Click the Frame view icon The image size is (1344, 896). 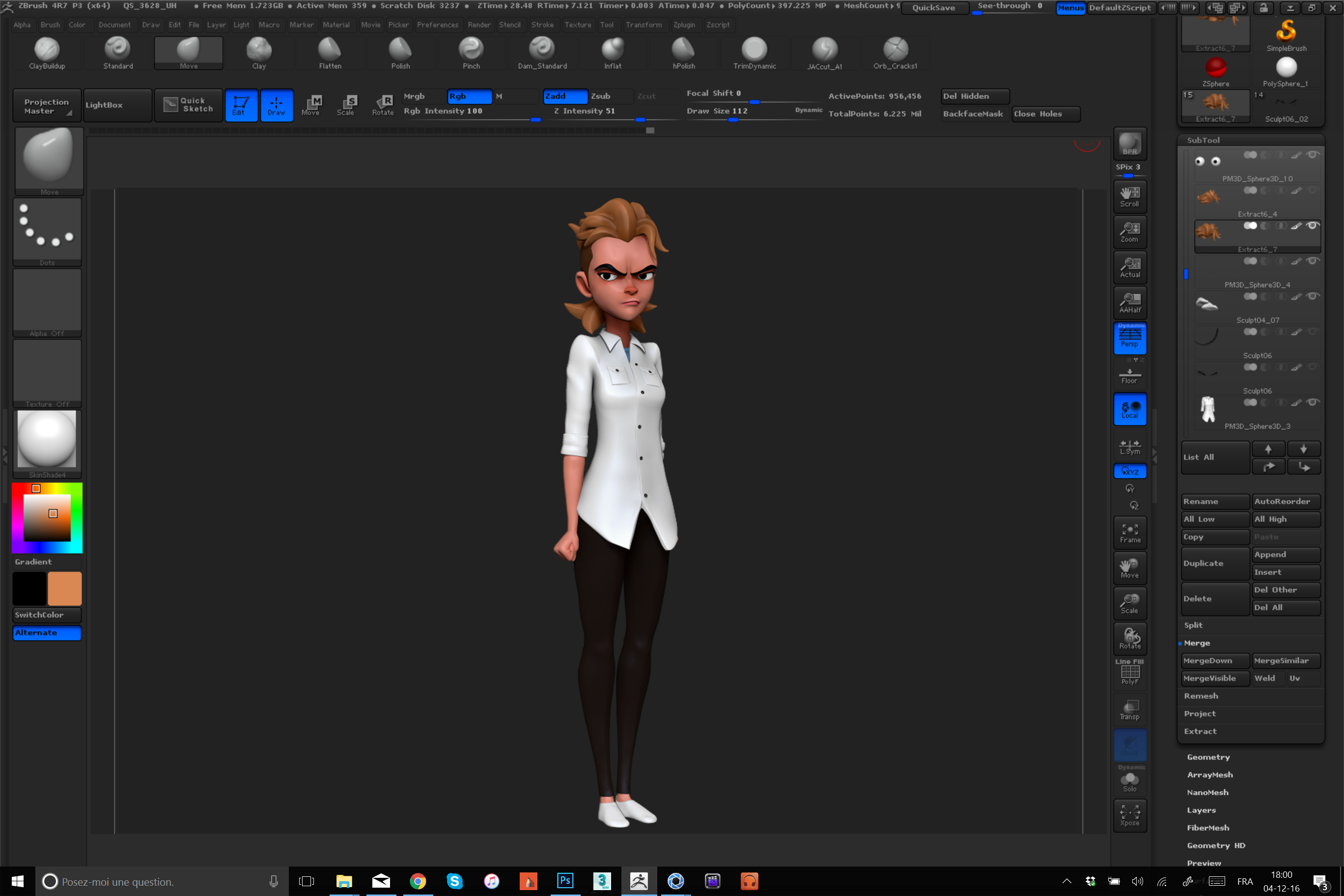click(x=1130, y=532)
